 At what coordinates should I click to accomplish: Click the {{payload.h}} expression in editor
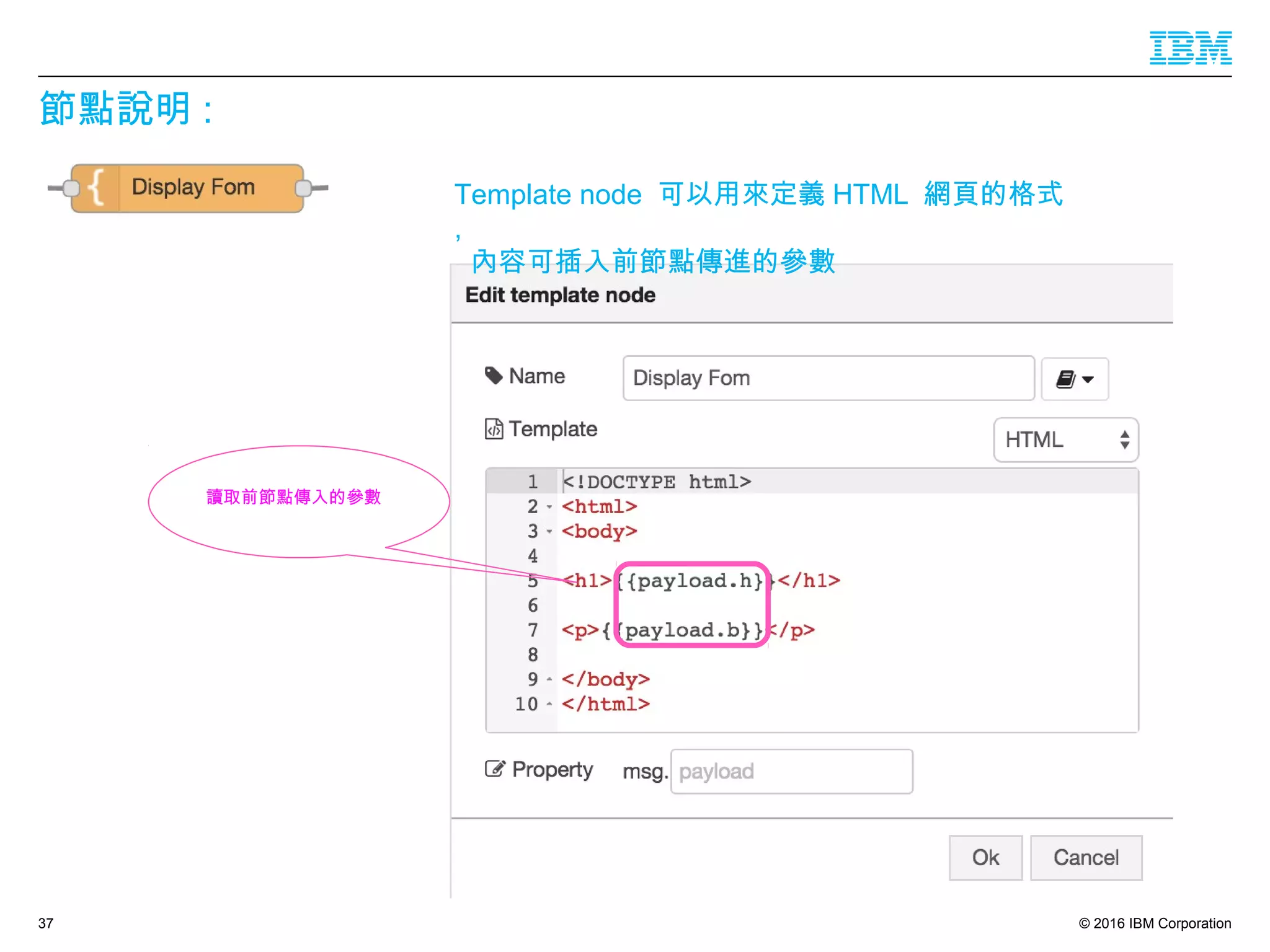[695, 581]
